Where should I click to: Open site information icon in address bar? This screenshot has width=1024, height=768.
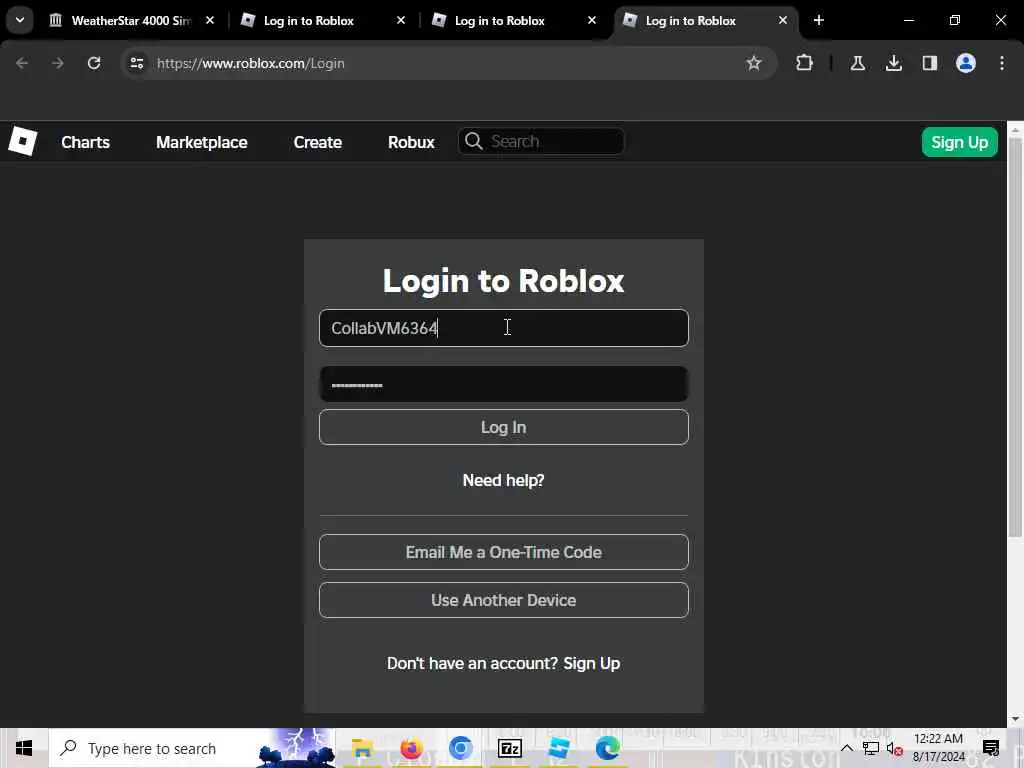(x=136, y=63)
